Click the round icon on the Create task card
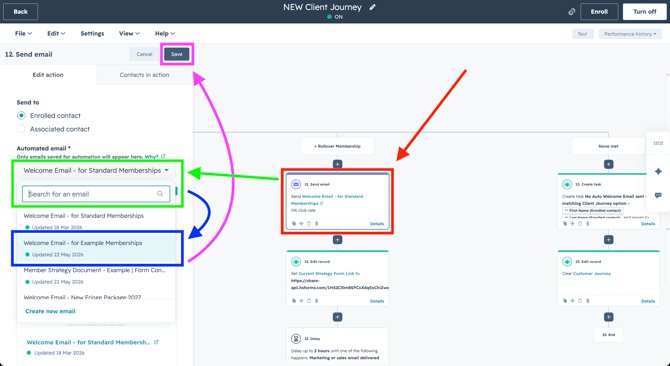The image size is (670, 366). point(567,184)
